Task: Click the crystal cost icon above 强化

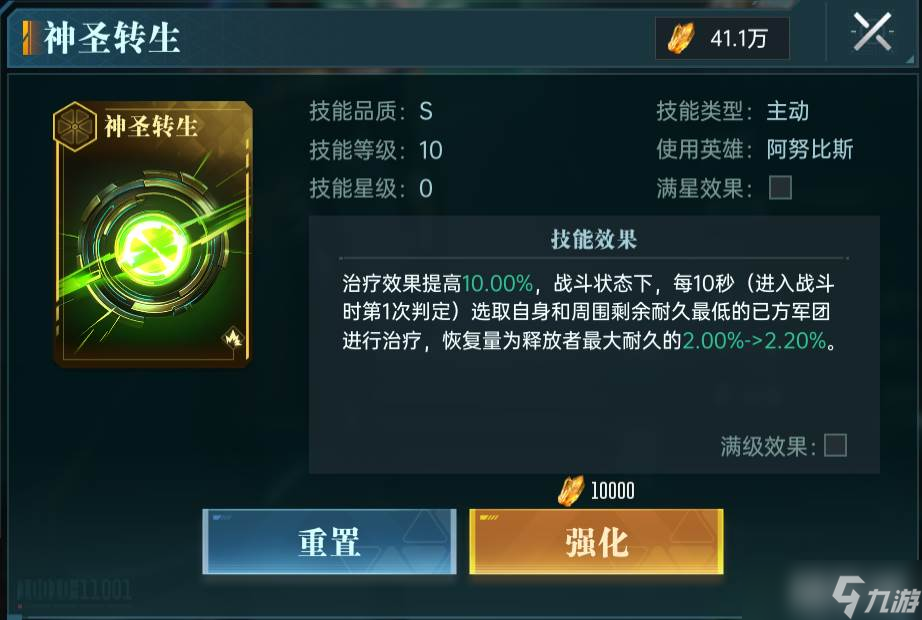Action: point(570,491)
